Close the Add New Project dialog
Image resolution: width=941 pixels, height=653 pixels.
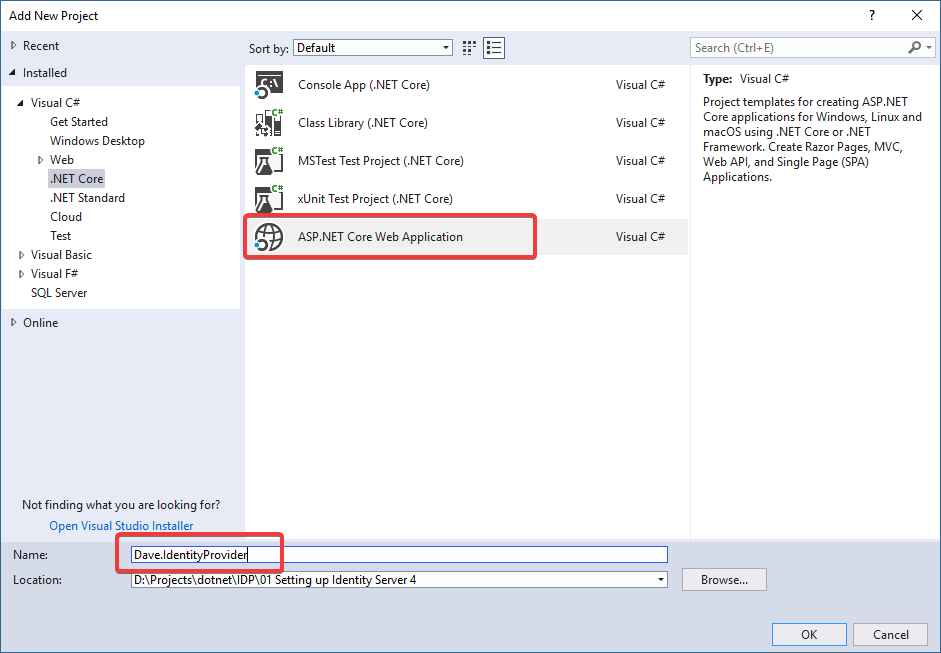pos(917,16)
